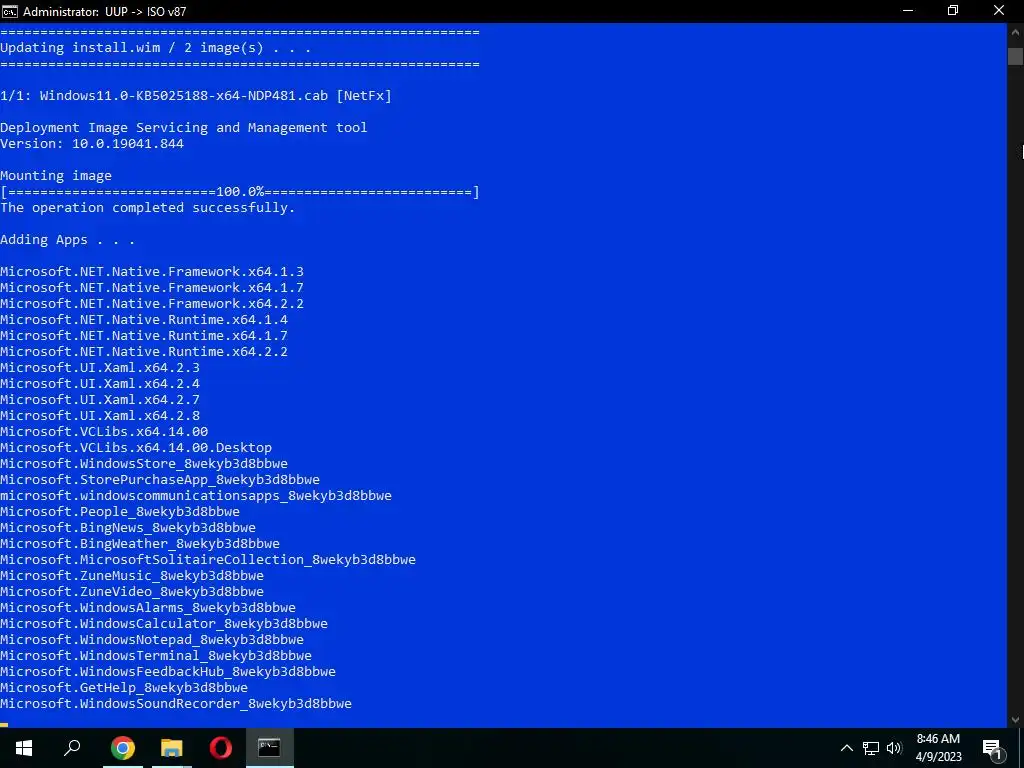Click the KB5025188-x64-NDP481.cab line

click(196, 96)
